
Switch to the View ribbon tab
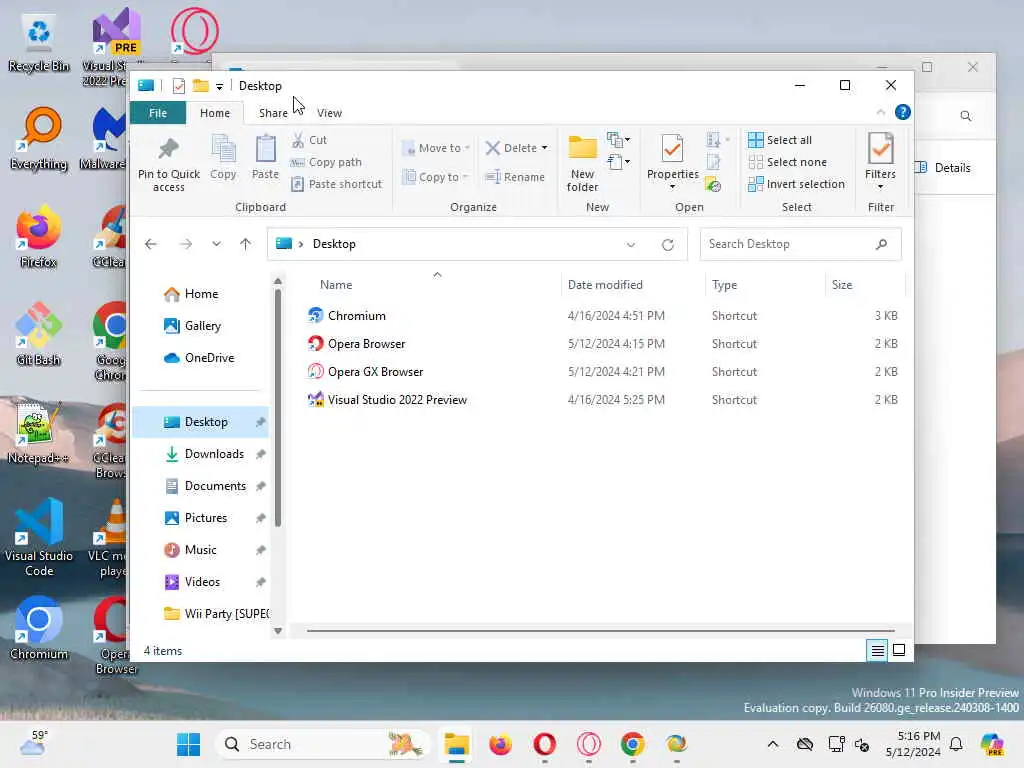329,113
